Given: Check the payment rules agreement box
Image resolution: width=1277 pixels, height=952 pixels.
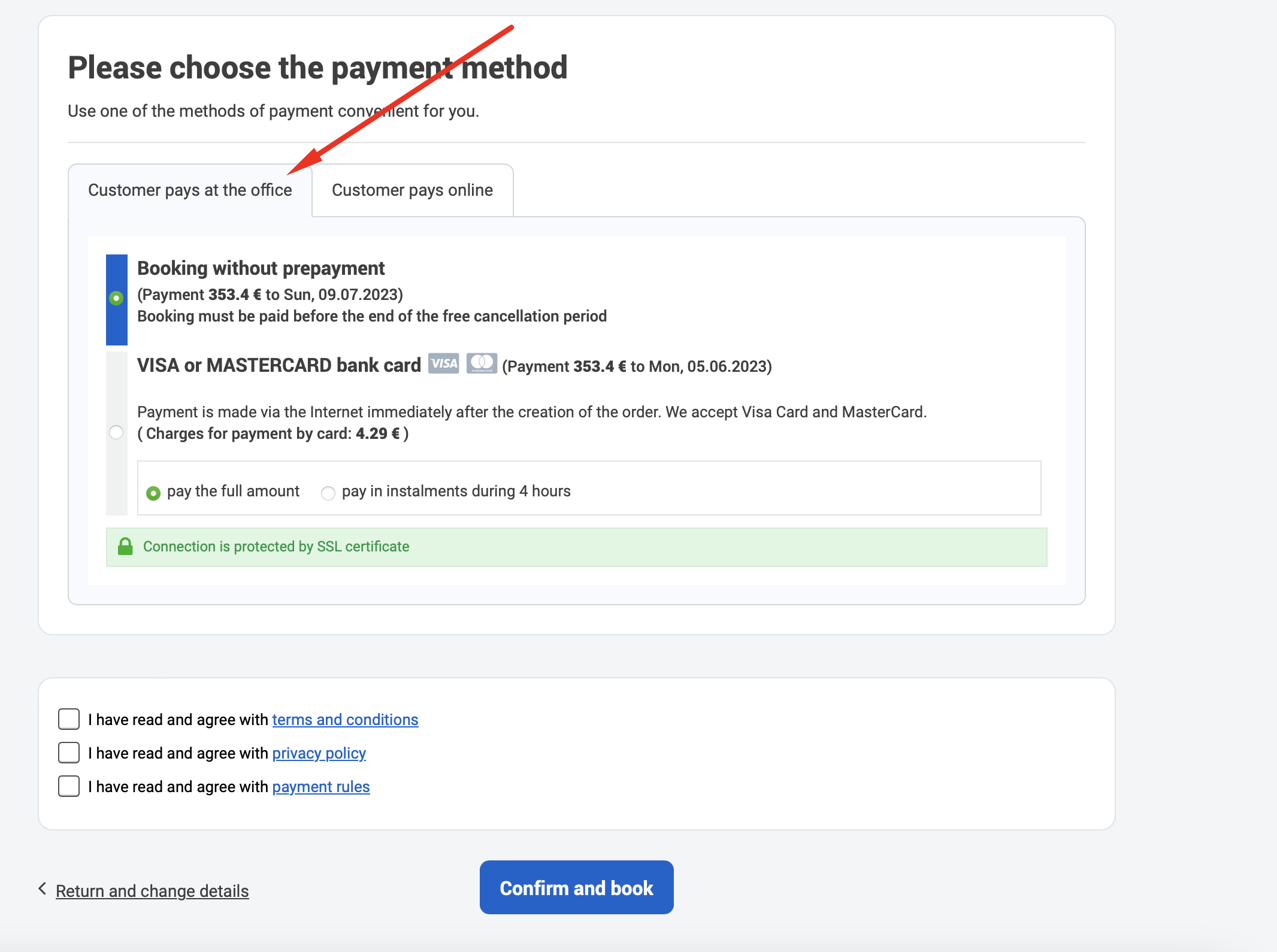Looking at the screenshot, I should [x=69, y=786].
